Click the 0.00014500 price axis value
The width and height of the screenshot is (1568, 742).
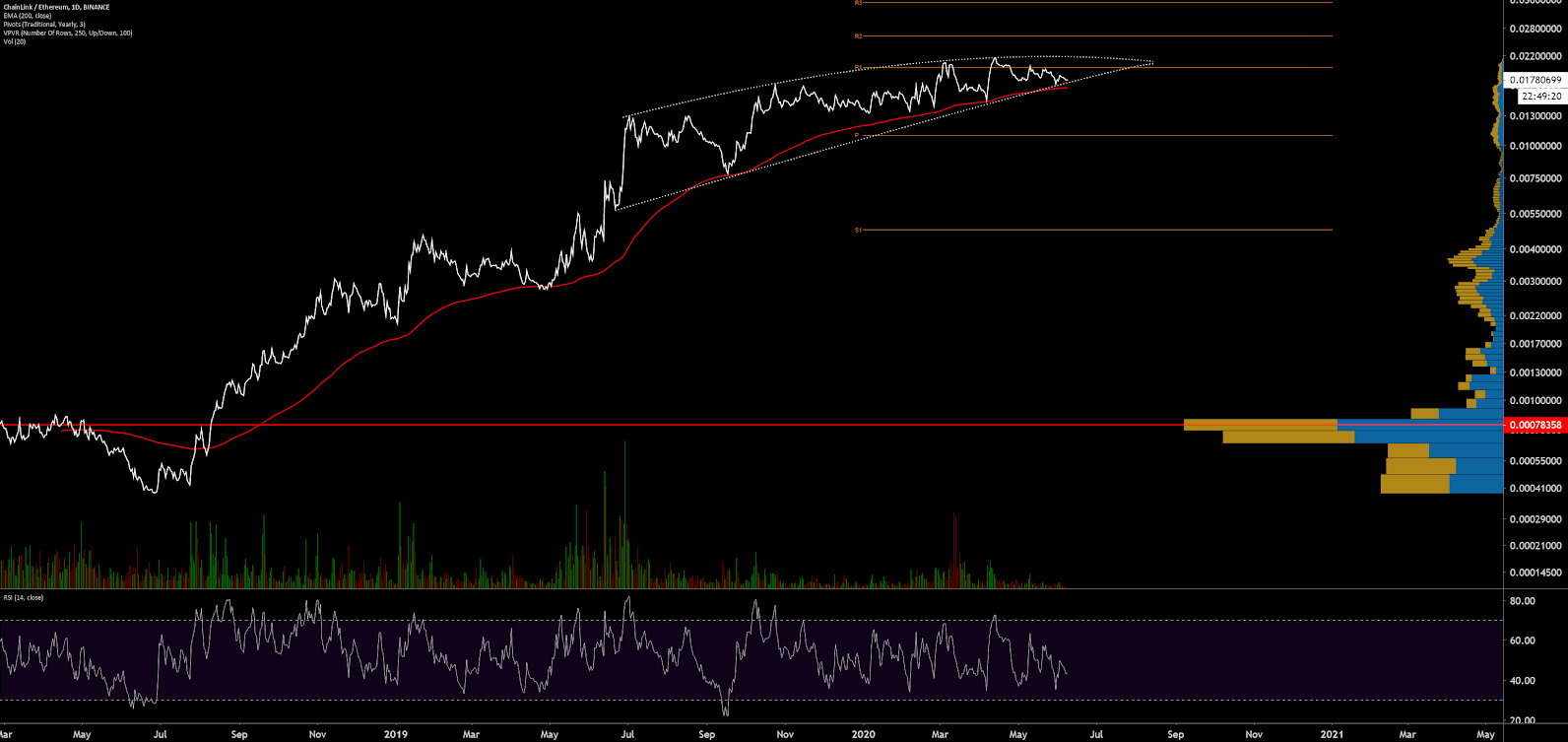[1535, 573]
